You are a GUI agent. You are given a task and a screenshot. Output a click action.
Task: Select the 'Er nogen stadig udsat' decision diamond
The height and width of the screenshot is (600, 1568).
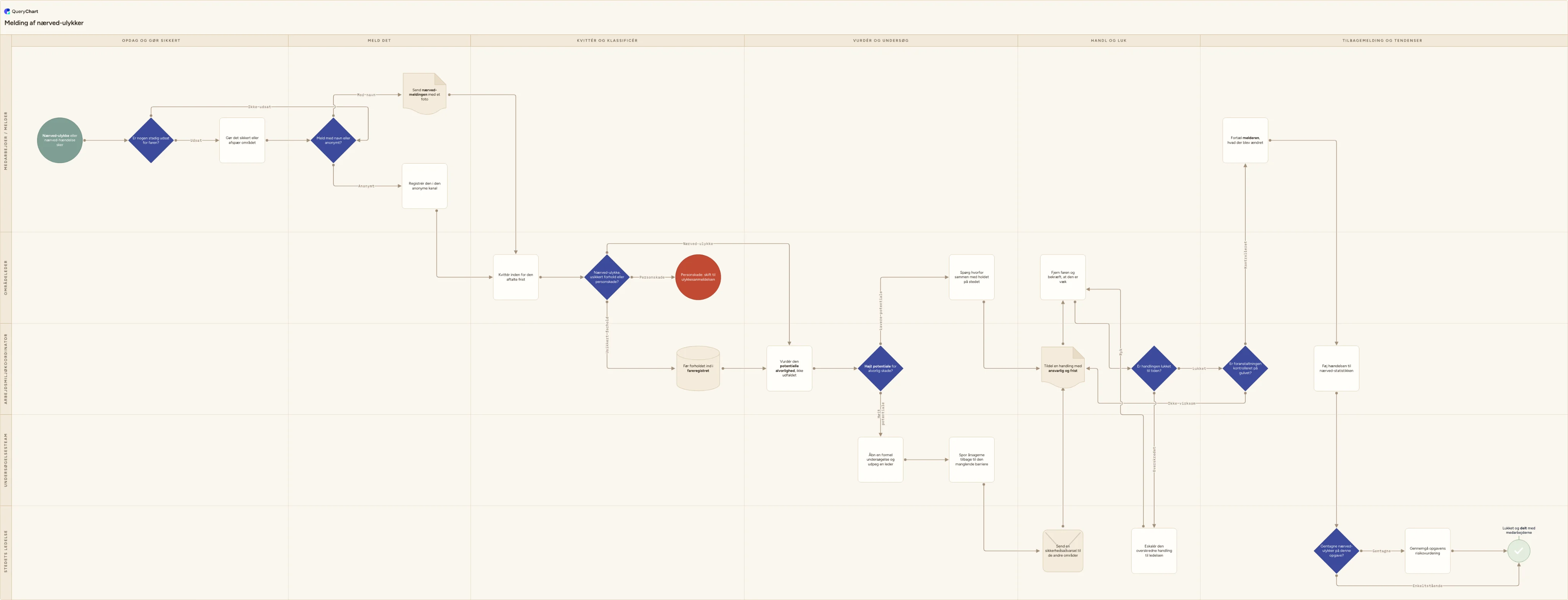[x=151, y=140]
